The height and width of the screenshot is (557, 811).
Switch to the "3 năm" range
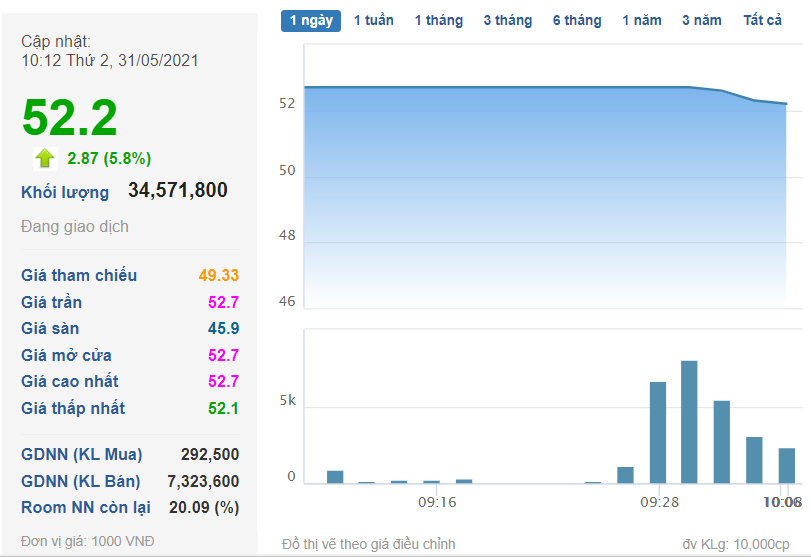(x=702, y=20)
